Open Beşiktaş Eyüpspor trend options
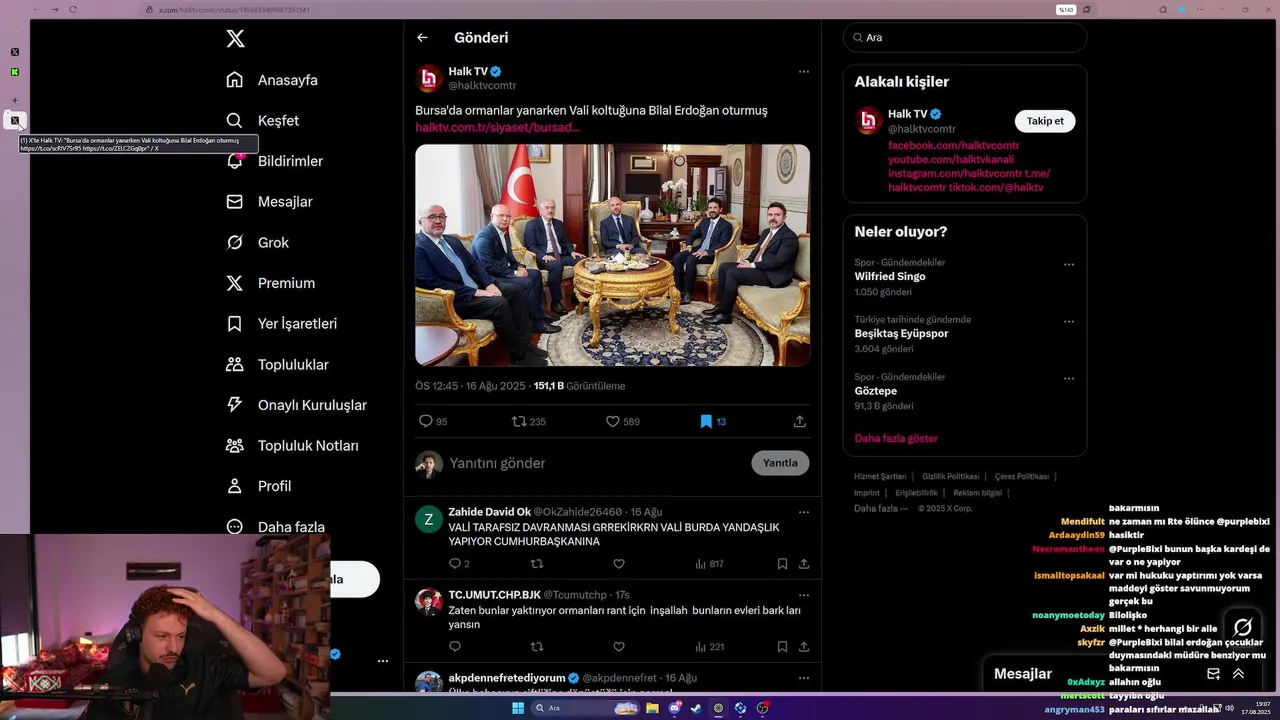Screen dimensions: 1280x720 (1069, 322)
